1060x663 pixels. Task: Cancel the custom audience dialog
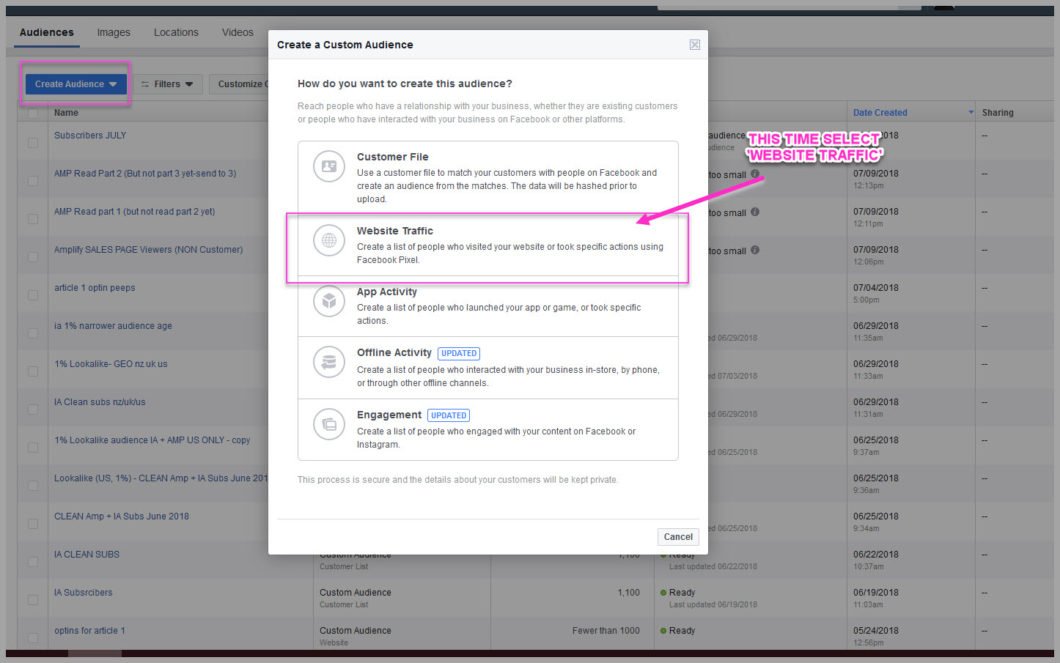click(677, 537)
